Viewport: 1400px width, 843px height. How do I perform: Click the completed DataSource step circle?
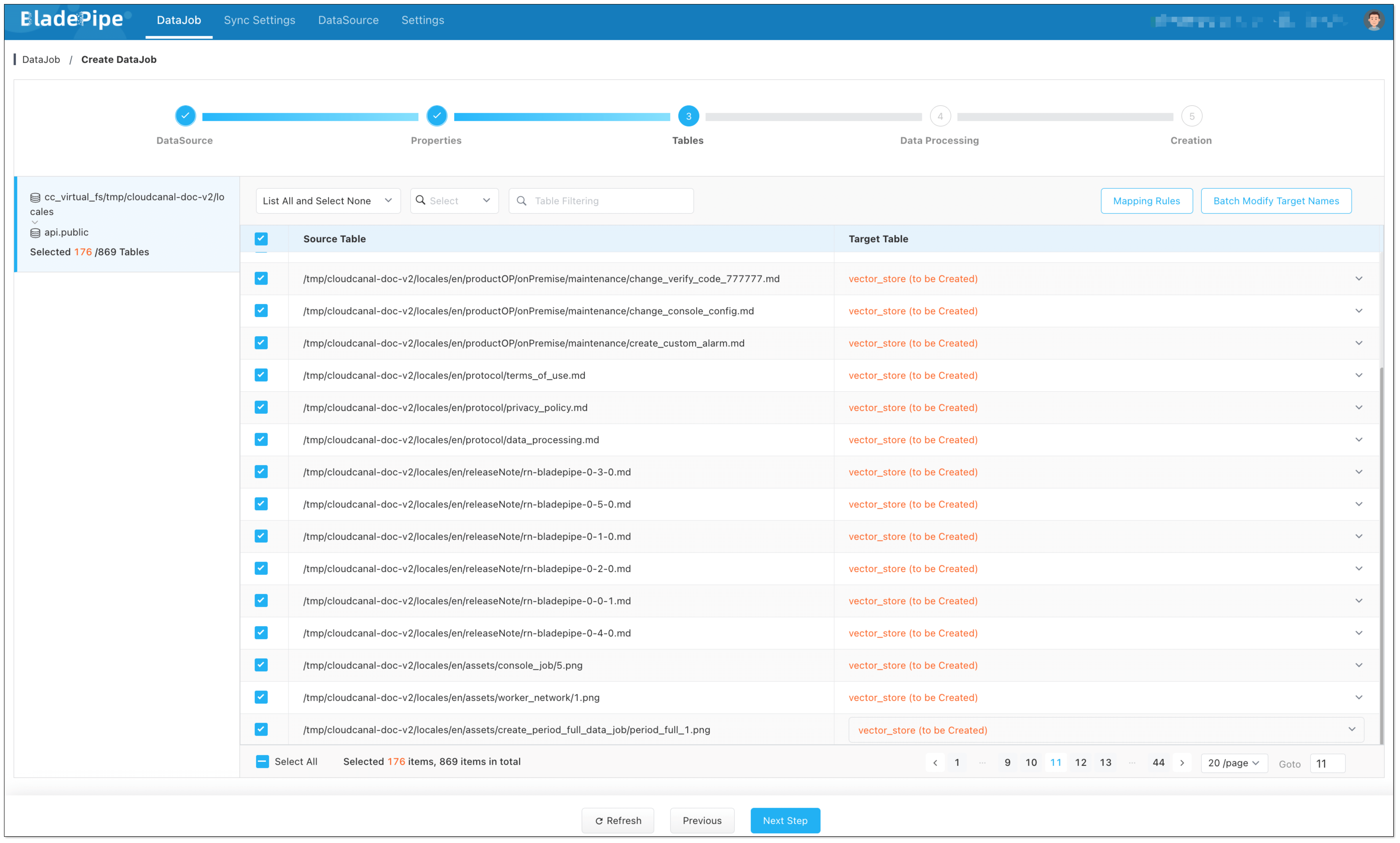click(x=185, y=116)
